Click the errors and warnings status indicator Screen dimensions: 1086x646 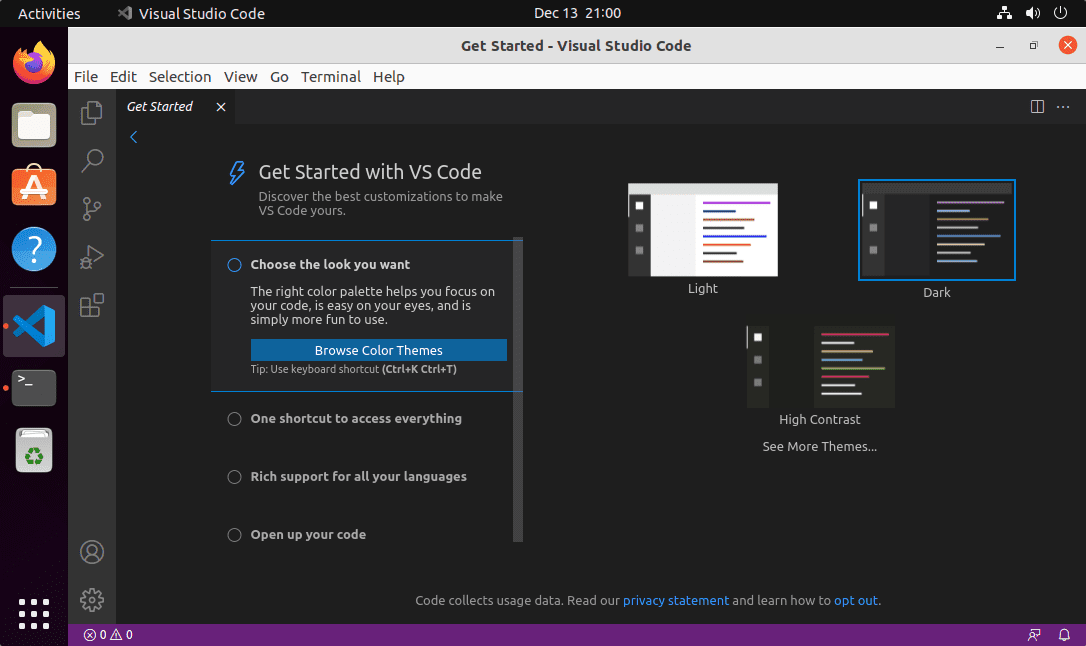click(x=107, y=634)
